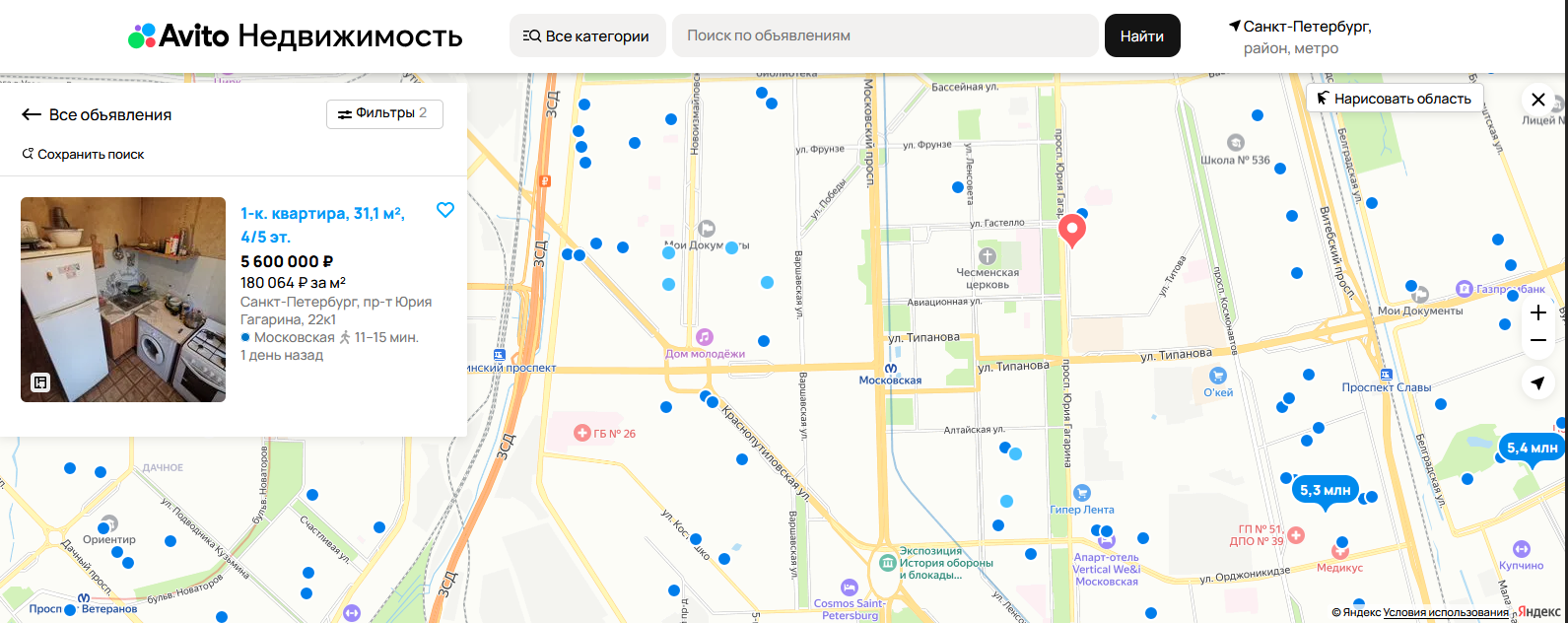Click the Дом молодёжи map icon

tap(704, 338)
